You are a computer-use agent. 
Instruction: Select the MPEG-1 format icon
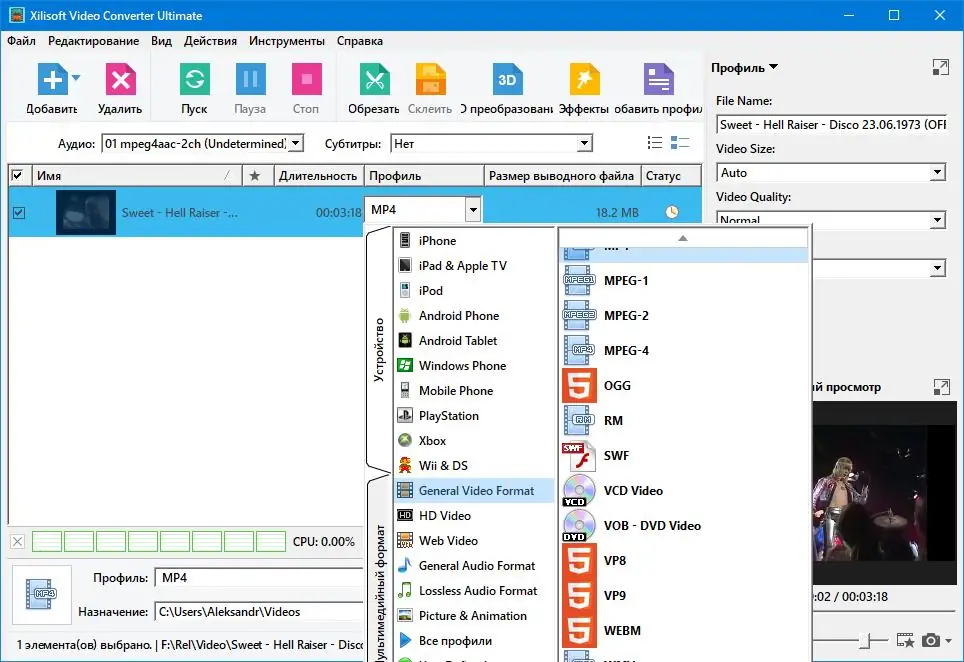point(579,280)
